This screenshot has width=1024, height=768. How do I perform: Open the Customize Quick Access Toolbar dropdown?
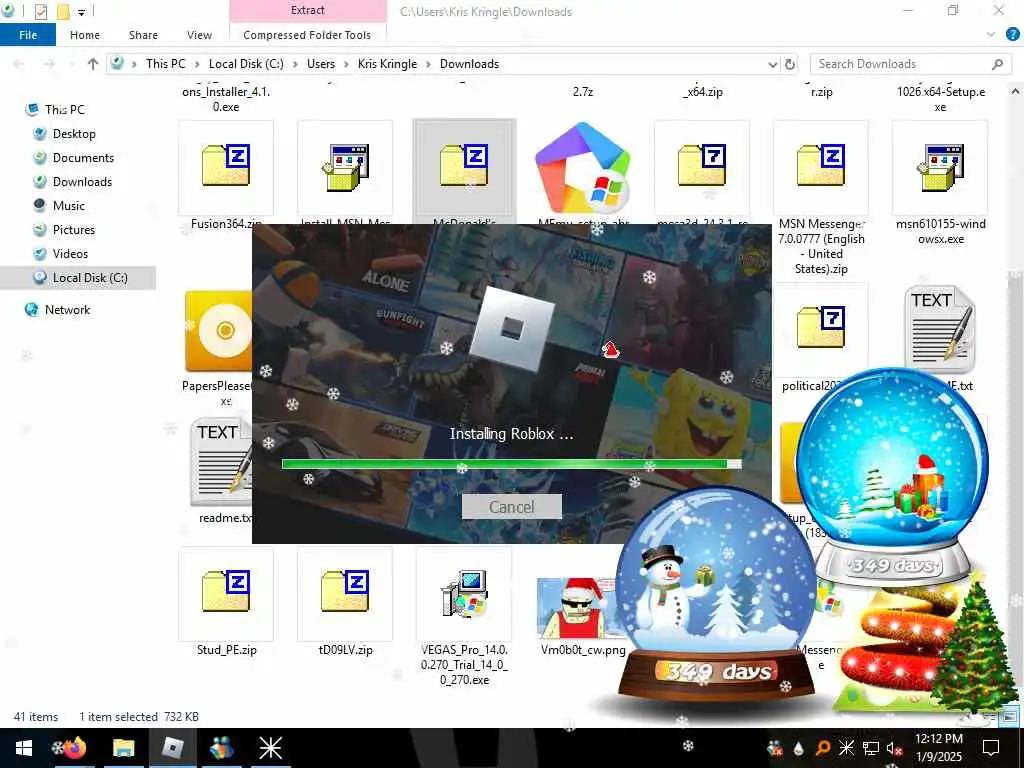(82, 12)
